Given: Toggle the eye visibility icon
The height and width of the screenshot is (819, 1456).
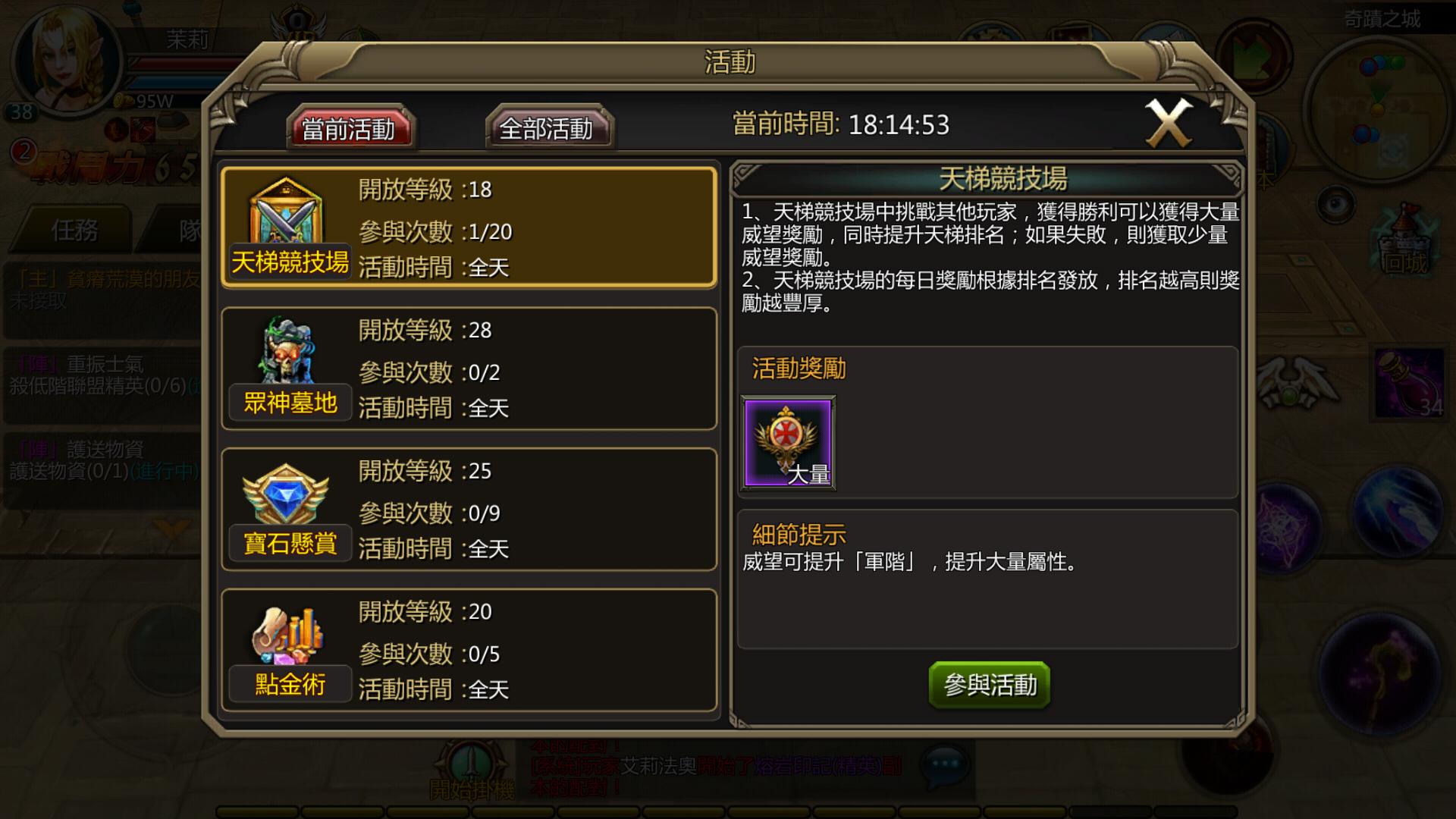Looking at the screenshot, I should point(1335,203).
